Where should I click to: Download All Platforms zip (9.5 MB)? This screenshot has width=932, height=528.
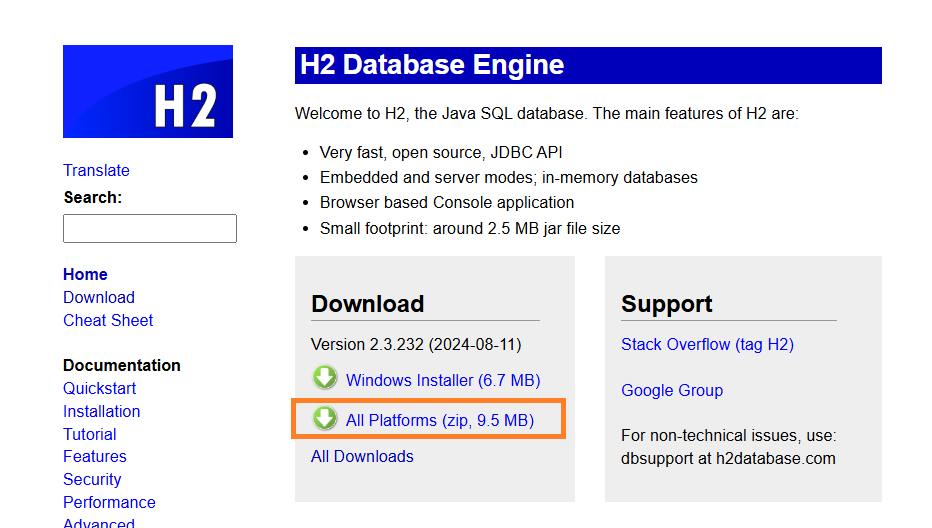pyautogui.click(x=440, y=420)
